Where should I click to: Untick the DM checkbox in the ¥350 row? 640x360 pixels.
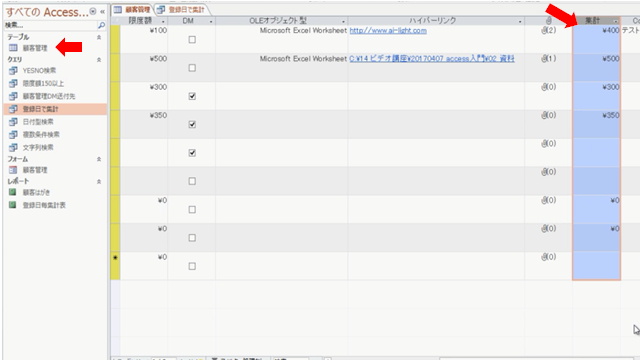point(192,124)
